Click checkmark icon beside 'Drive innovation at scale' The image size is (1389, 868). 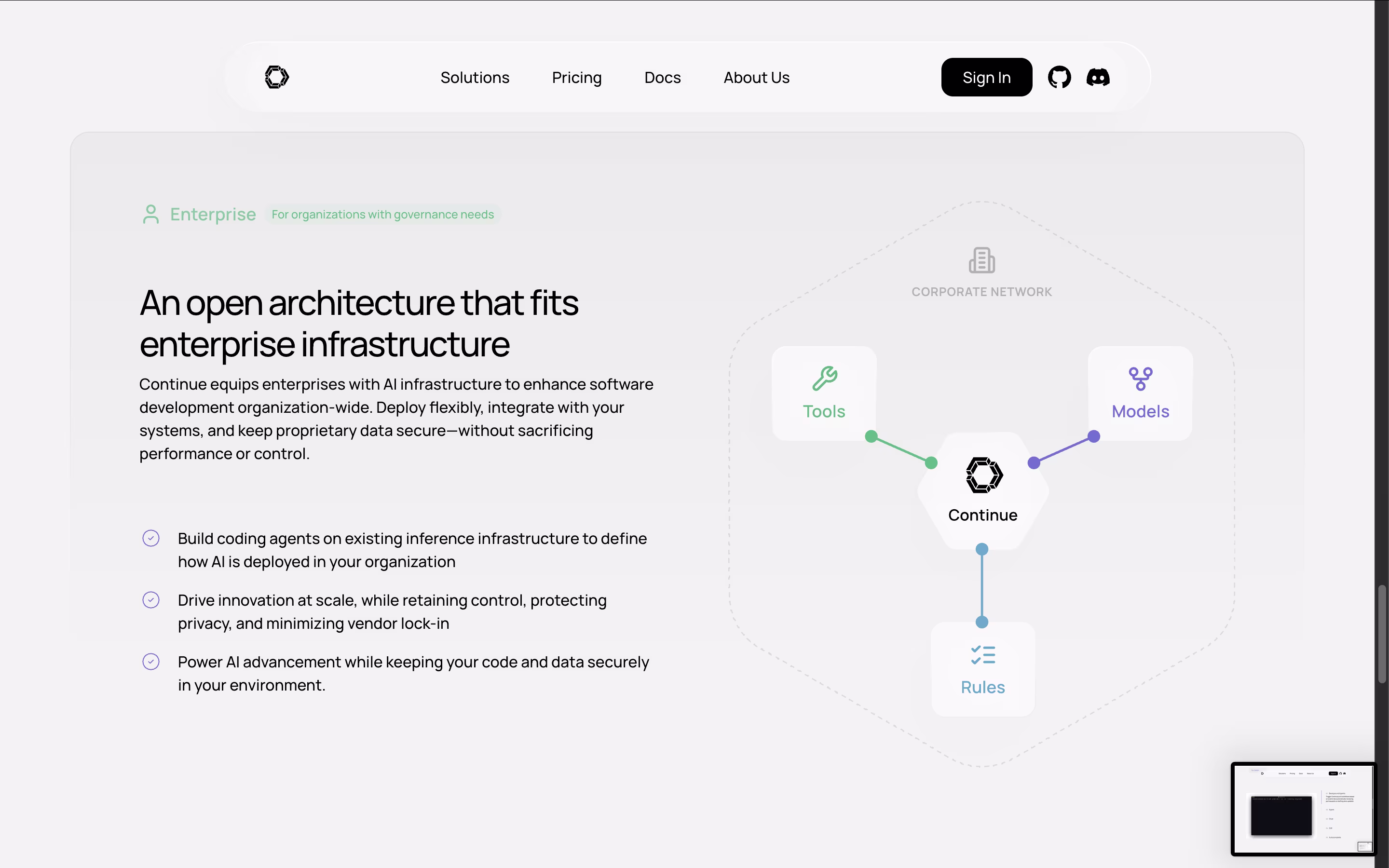tap(151, 600)
